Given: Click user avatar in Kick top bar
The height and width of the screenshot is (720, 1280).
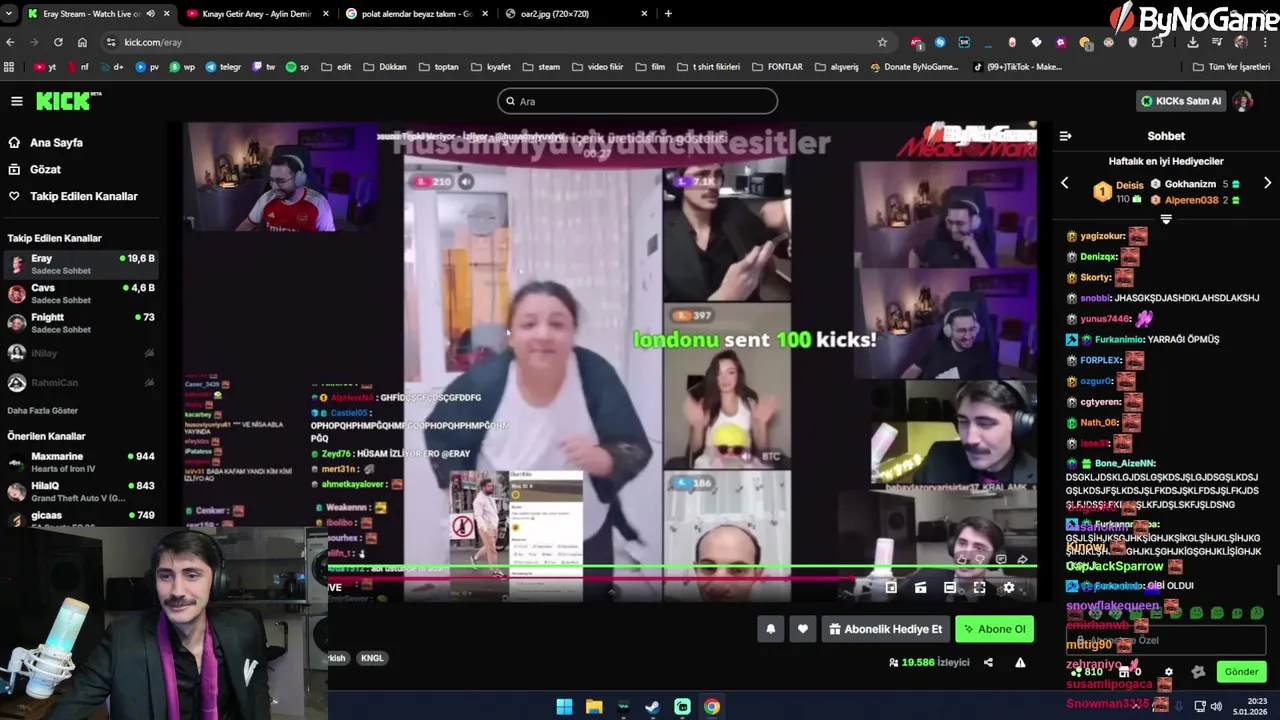Looking at the screenshot, I should [1242, 101].
